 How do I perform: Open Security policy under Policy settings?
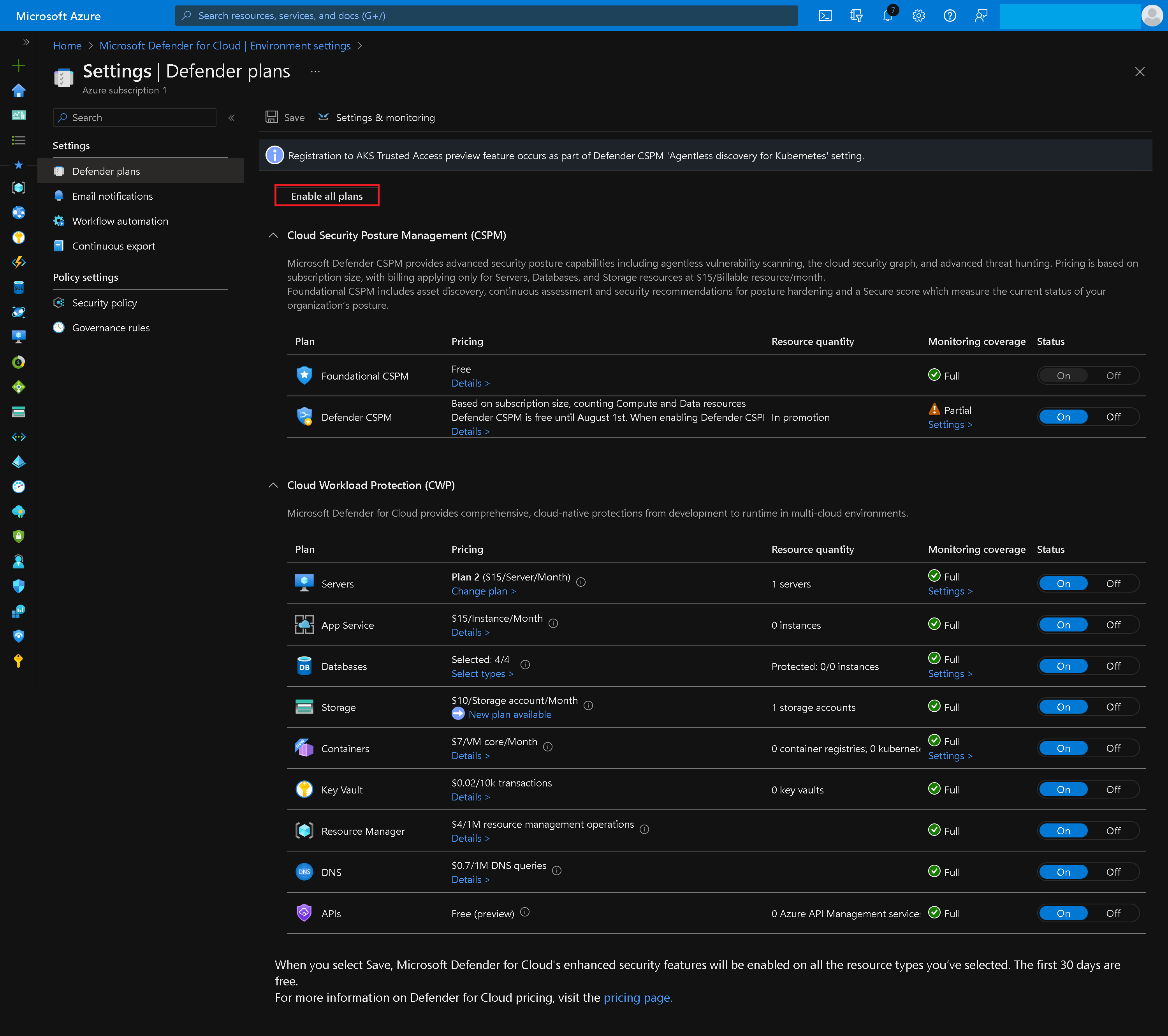pos(105,302)
